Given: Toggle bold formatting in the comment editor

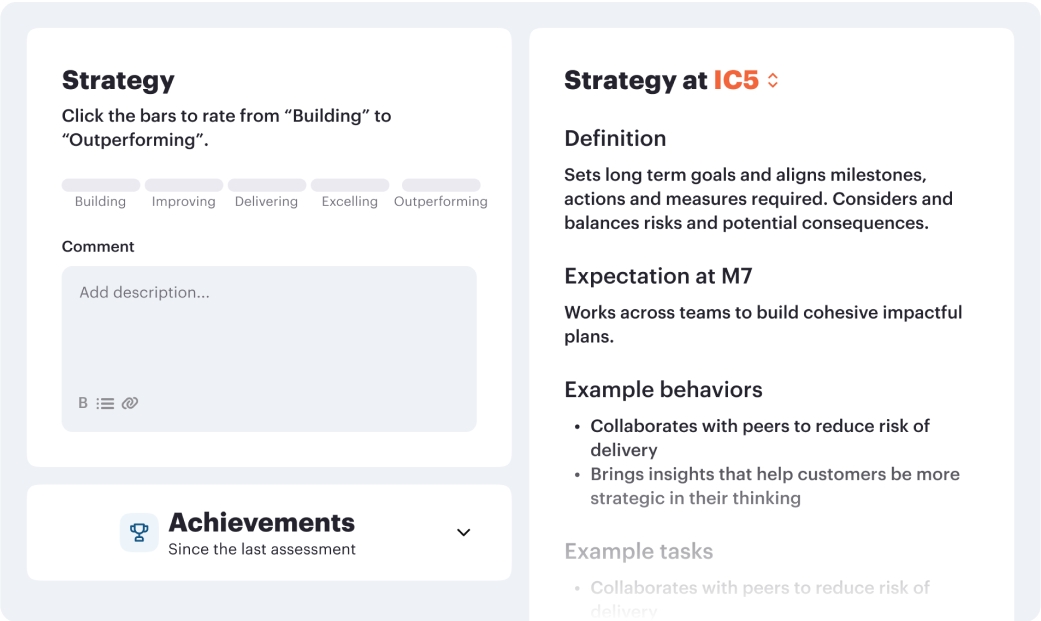Looking at the screenshot, I should click(x=82, y=403).
